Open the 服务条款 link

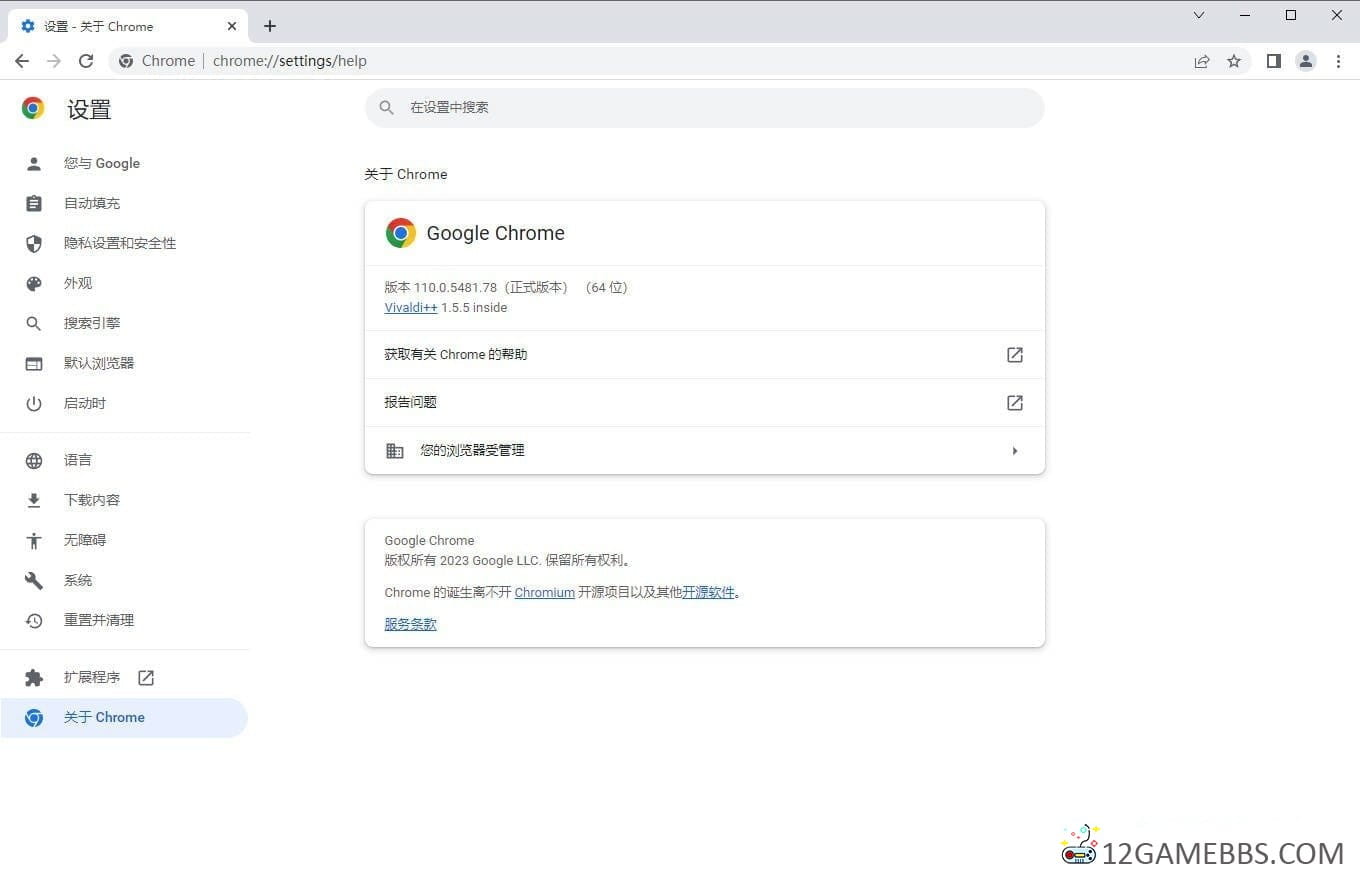coord(410,624)
